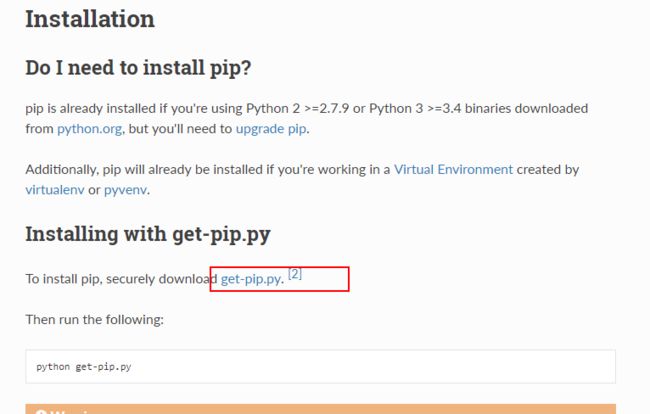
Task: Download get-pip.py via the link
Action: (x=250, y=279)
